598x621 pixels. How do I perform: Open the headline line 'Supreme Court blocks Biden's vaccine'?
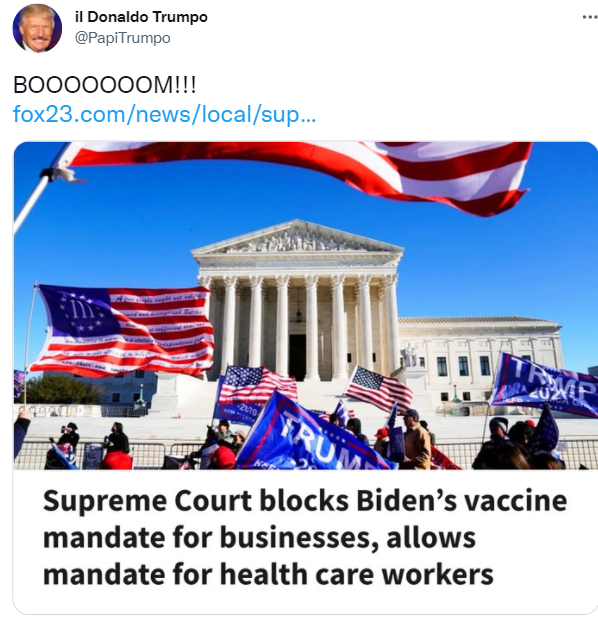pos(305,501)
